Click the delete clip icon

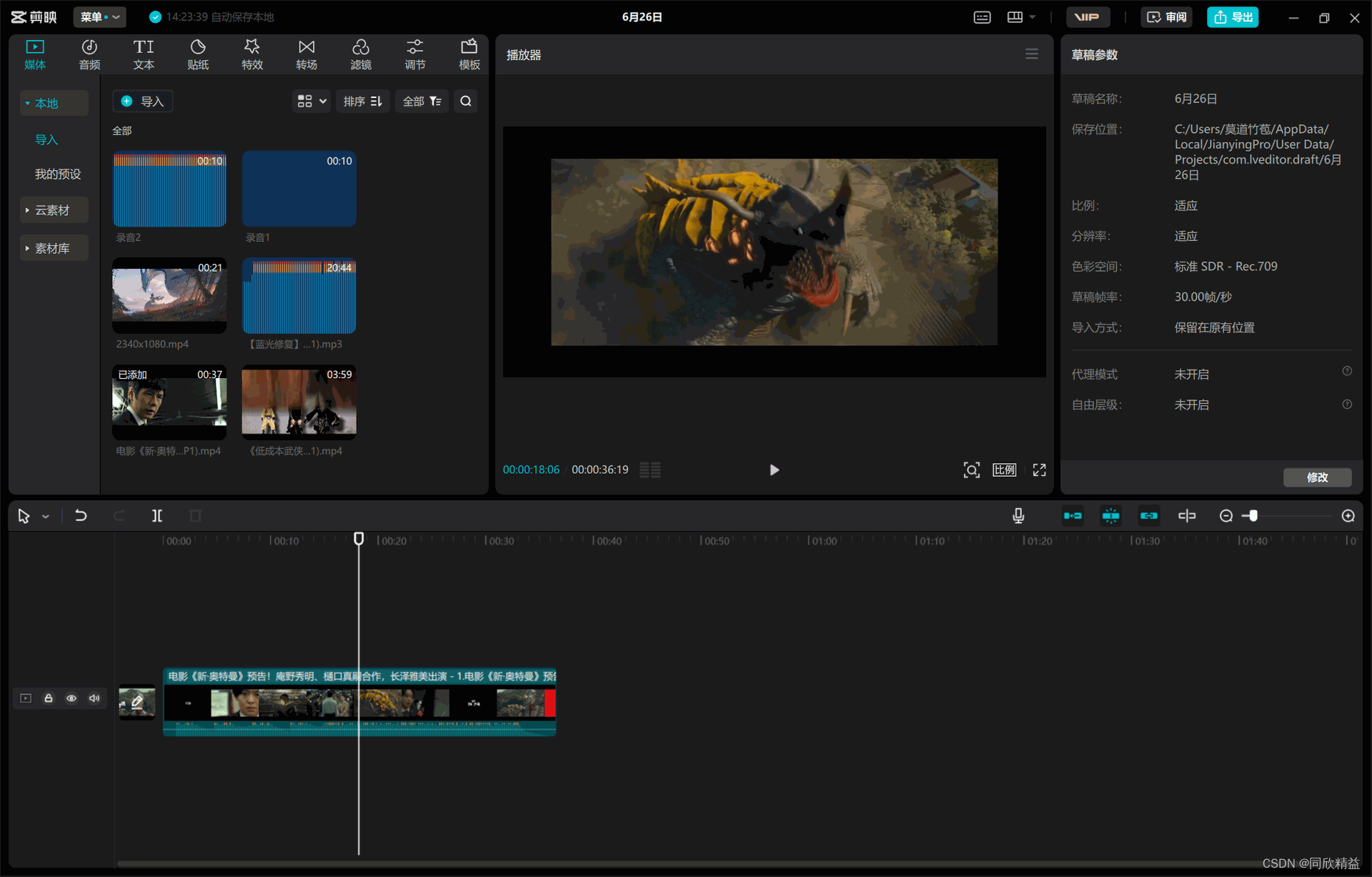[x=195, y=515]
